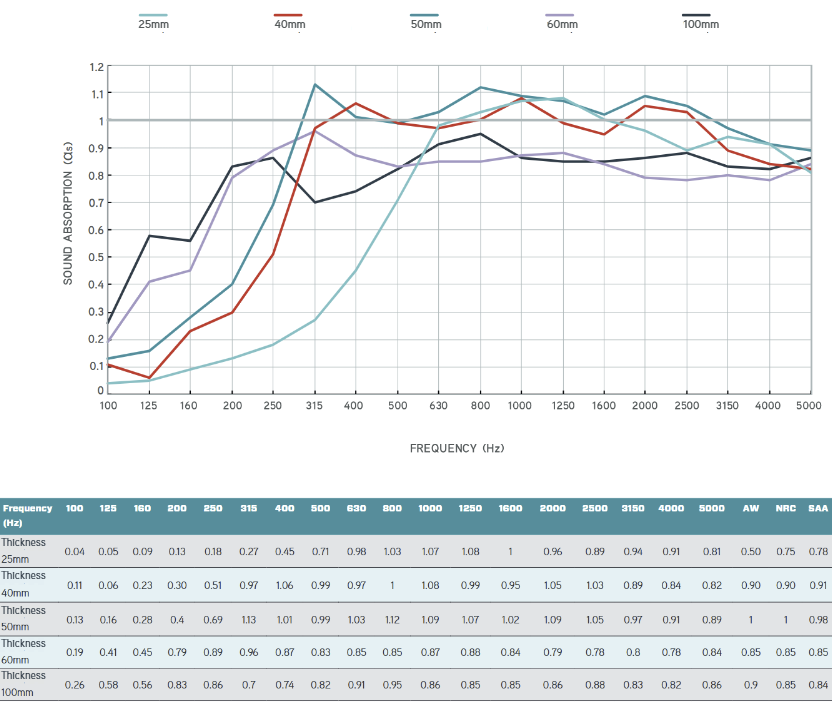This screenshot has width=832, height=727.
Task: Select the Thickness 100mm row label
Action: (x=23, y=684)
